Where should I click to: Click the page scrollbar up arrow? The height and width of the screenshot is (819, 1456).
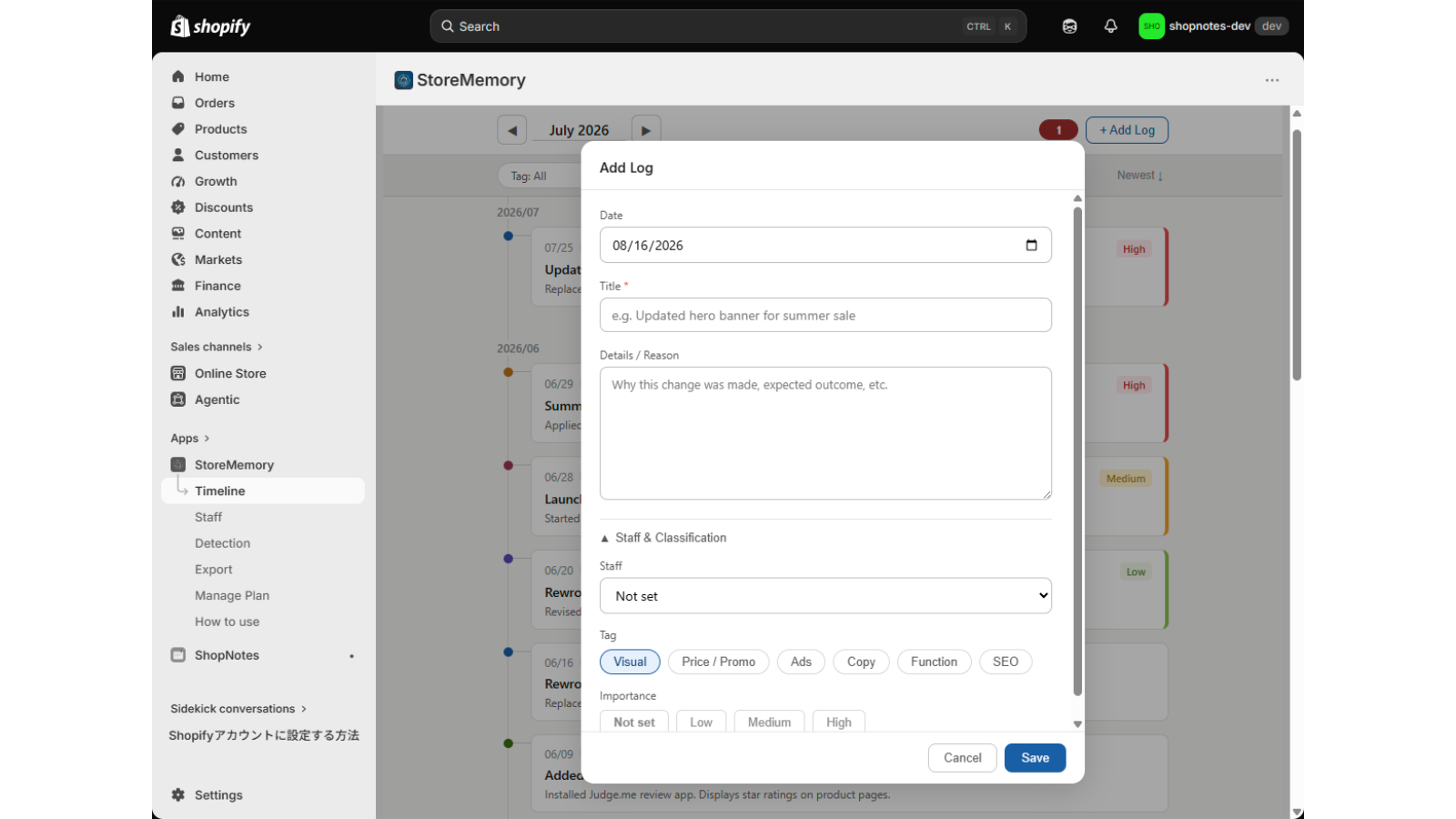(1297, 113)
